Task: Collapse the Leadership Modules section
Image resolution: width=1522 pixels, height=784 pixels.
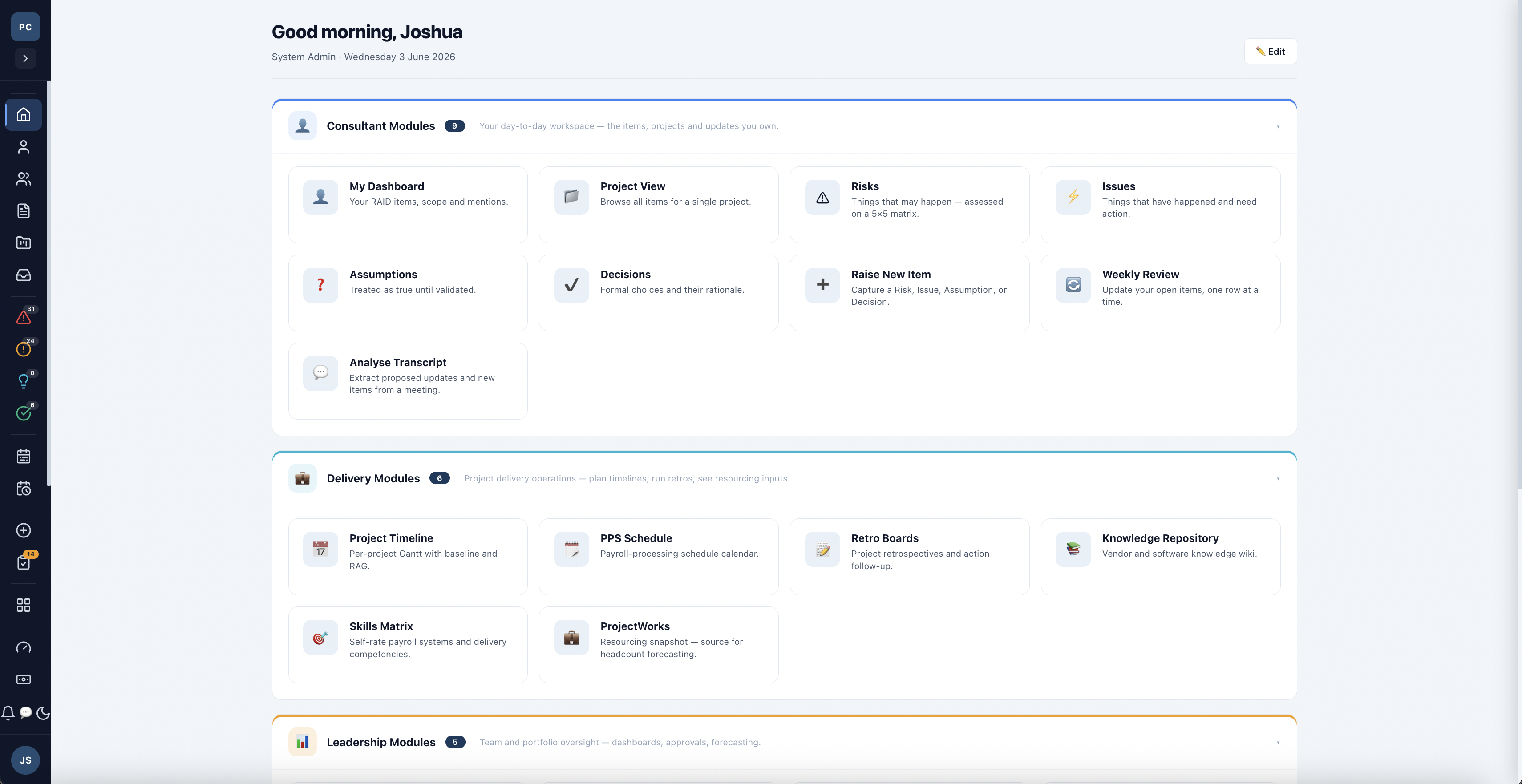Action: click(x=1278, y=743)
